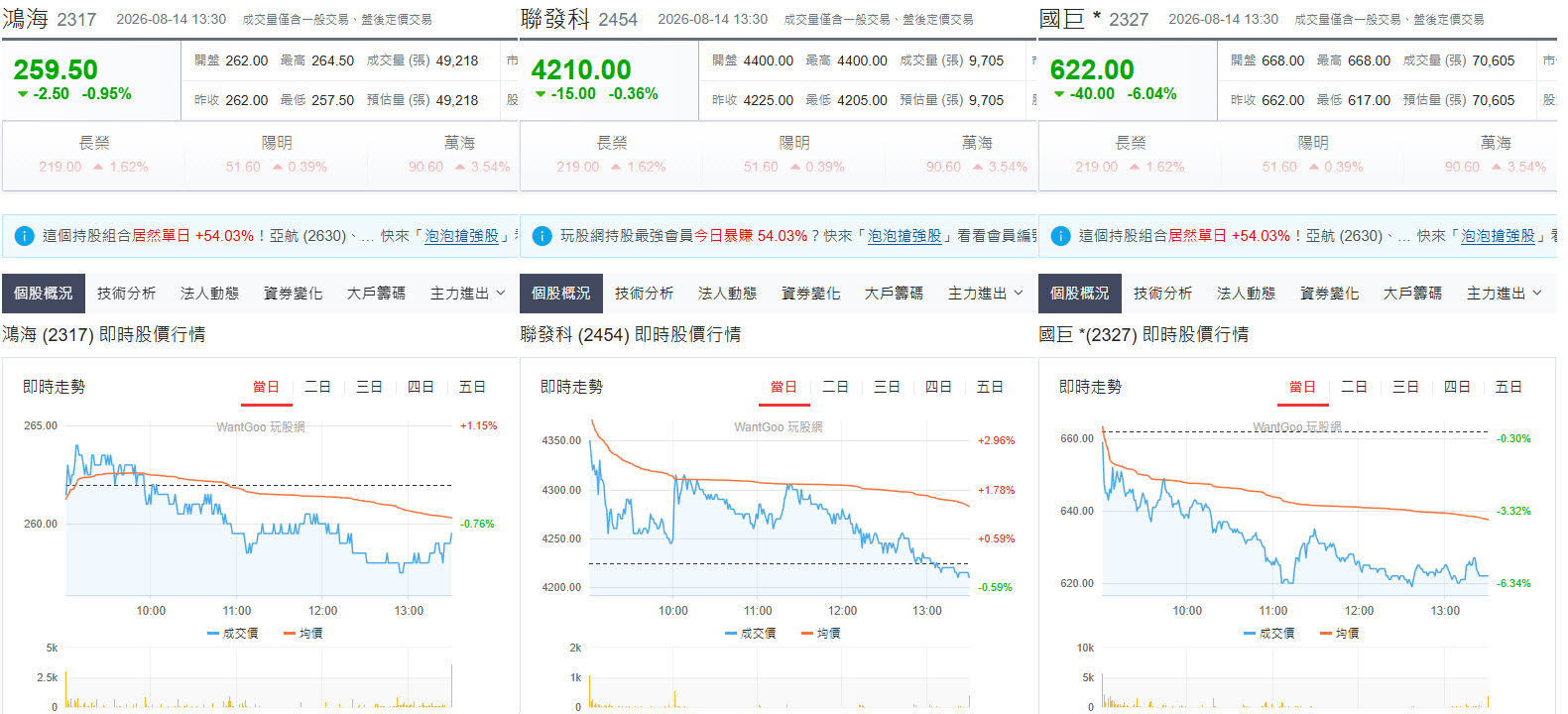Open 泡泡搶強股 link in 聯發科 panel
This screenshot has height=714, width=1568.
coord(905,236)
